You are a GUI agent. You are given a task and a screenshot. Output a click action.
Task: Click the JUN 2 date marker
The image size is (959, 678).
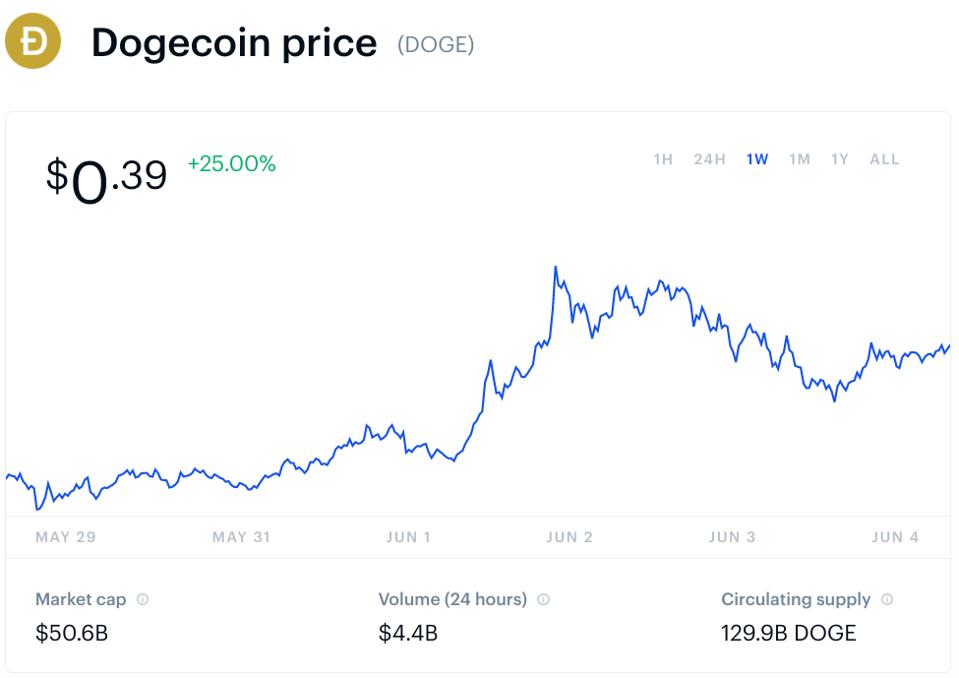(x=569, y=538)
